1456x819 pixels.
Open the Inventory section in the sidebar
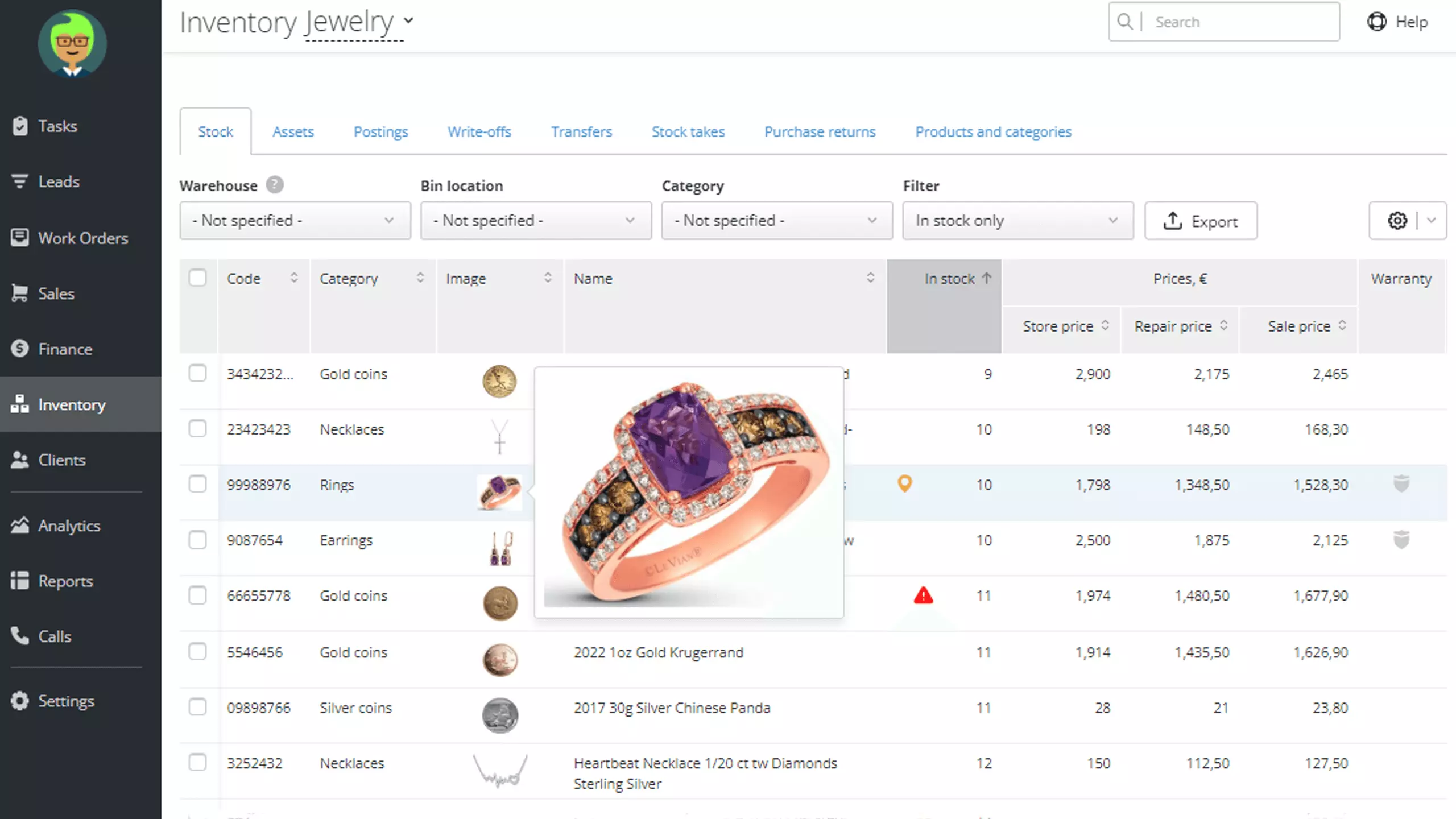click(x=72, y=404)
